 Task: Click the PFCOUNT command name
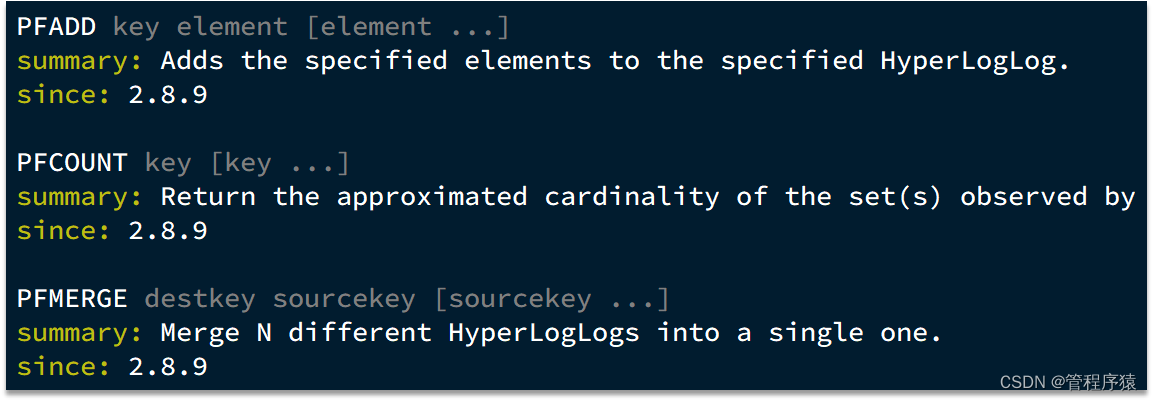72,163
